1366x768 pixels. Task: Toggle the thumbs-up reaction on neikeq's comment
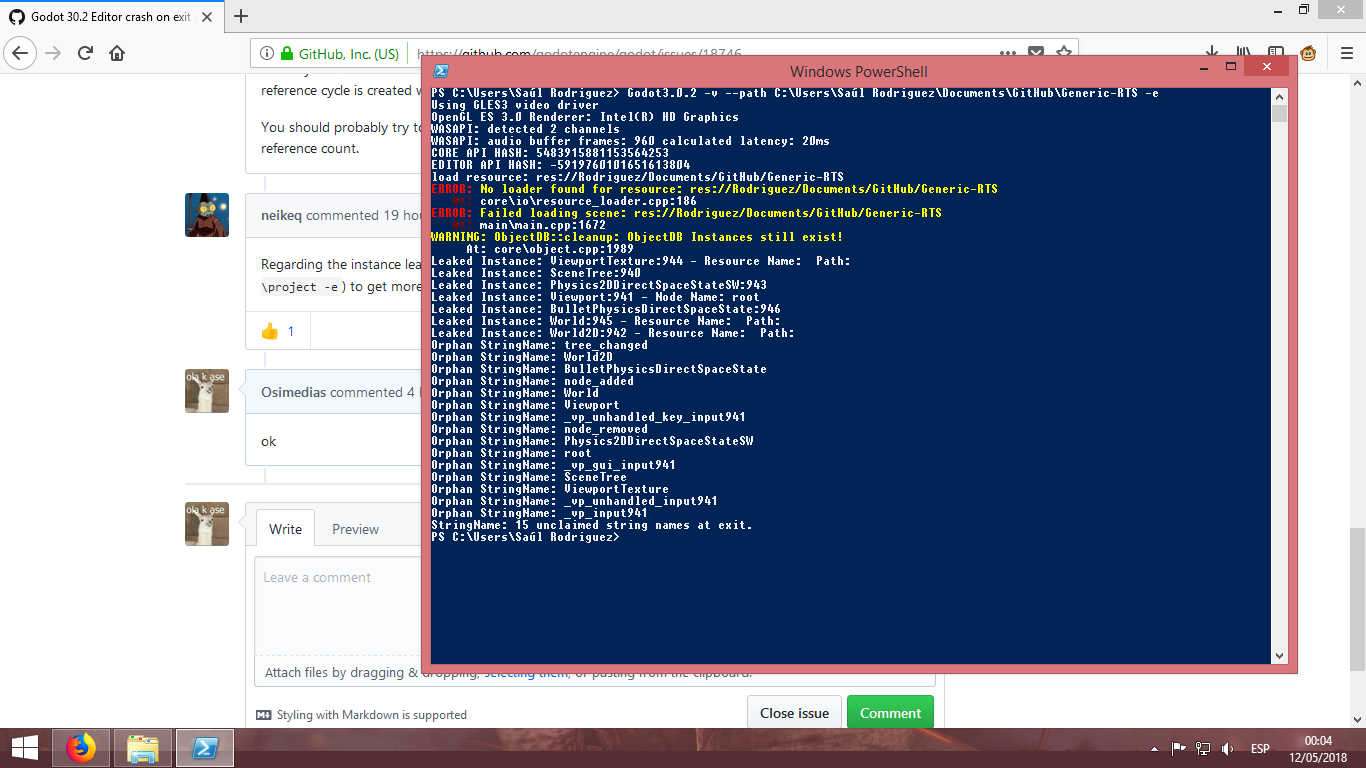[x=277, y=330]
